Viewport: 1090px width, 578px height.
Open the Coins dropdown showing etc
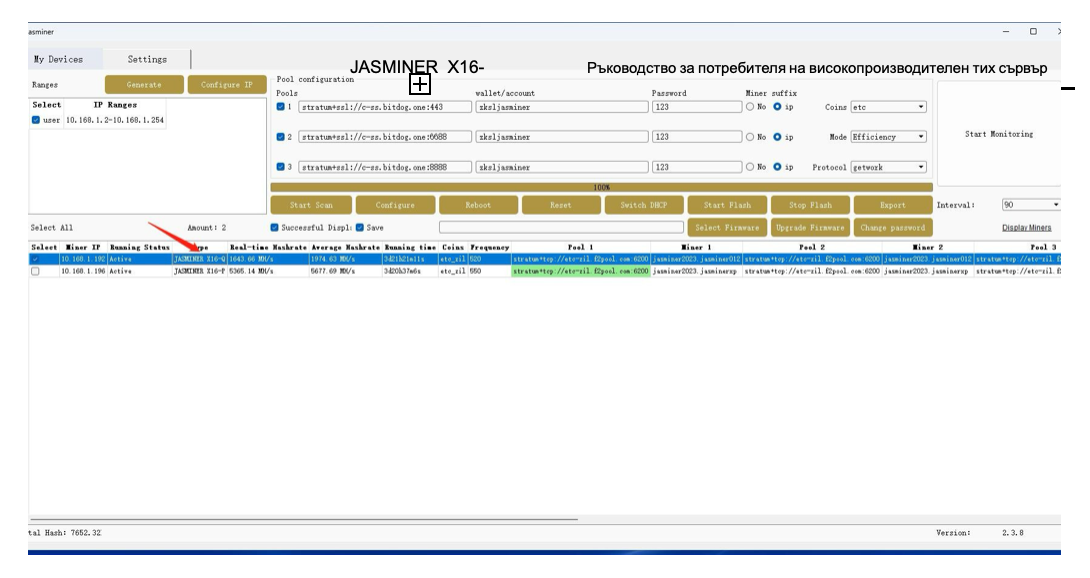pos(888,107)
